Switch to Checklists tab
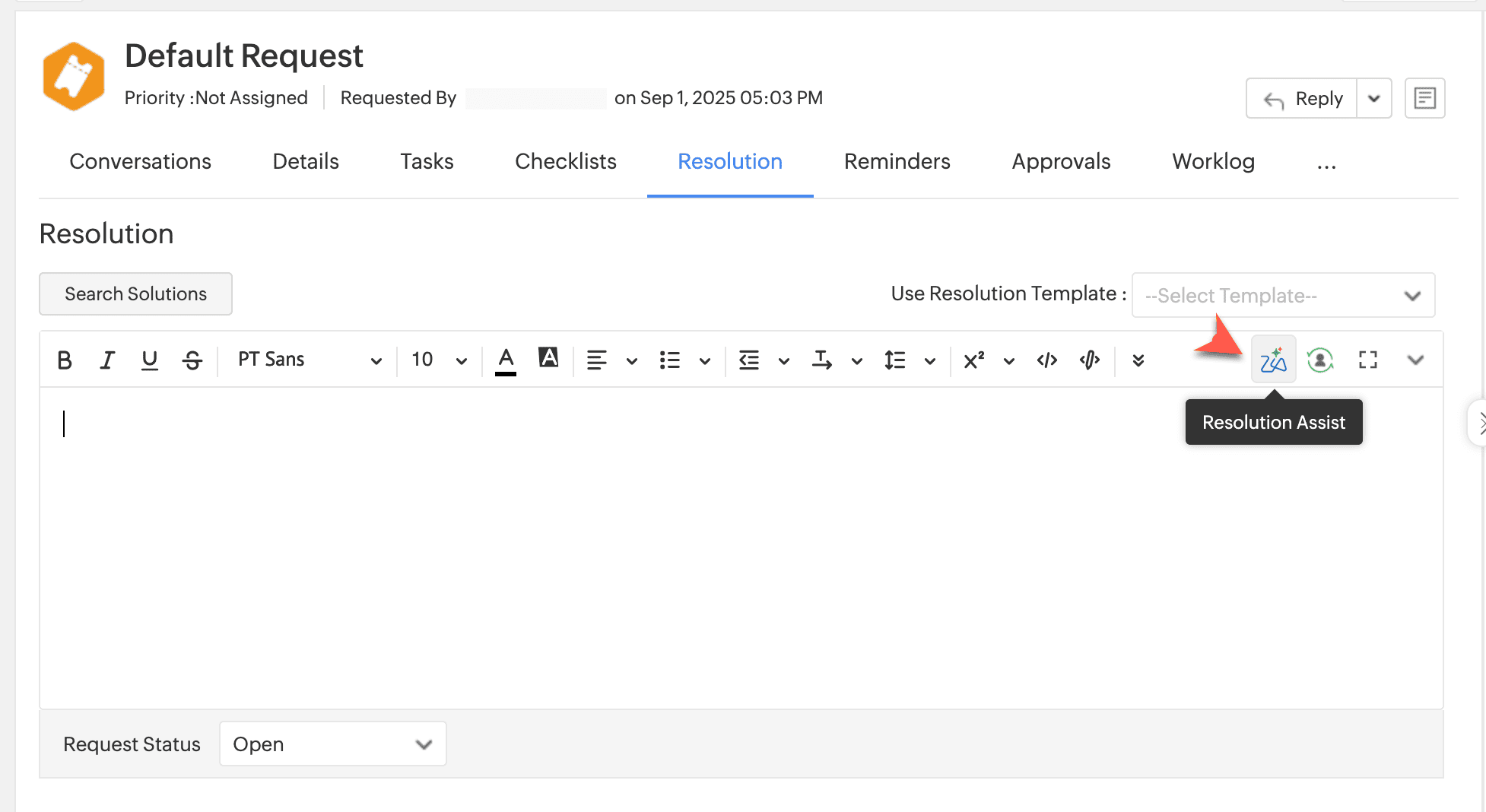The image size is (1486, 812). coord(566,161)
